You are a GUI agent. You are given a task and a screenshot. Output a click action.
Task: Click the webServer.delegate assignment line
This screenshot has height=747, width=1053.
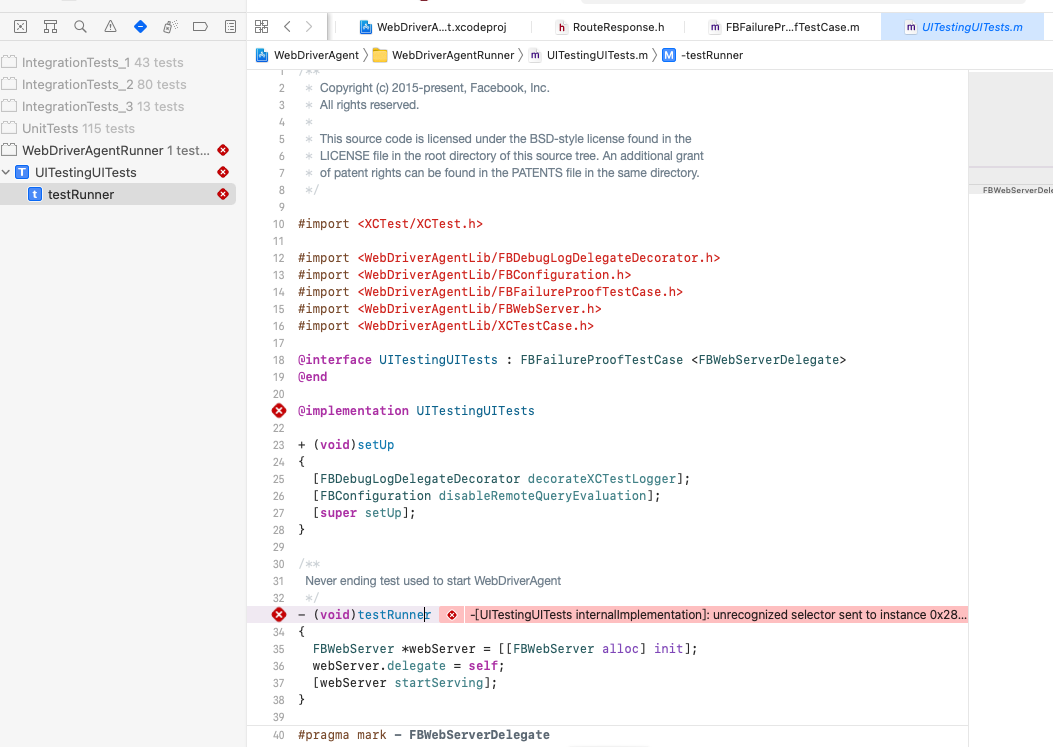click(408, 666)
